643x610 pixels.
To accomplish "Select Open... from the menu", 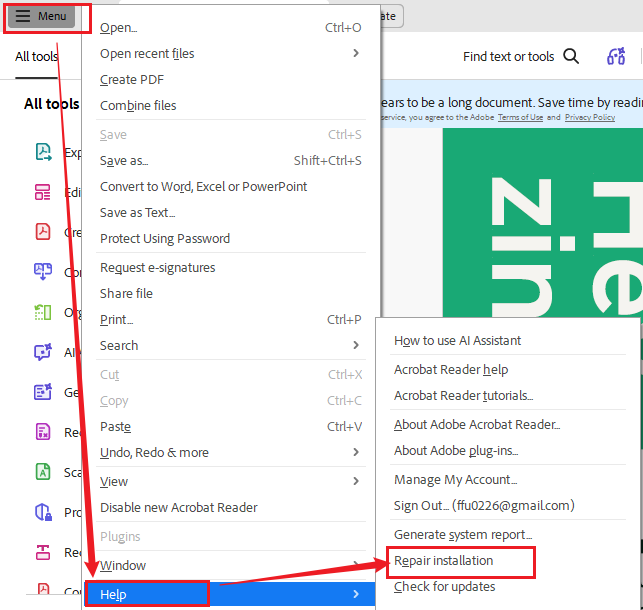I will [230, 27].
